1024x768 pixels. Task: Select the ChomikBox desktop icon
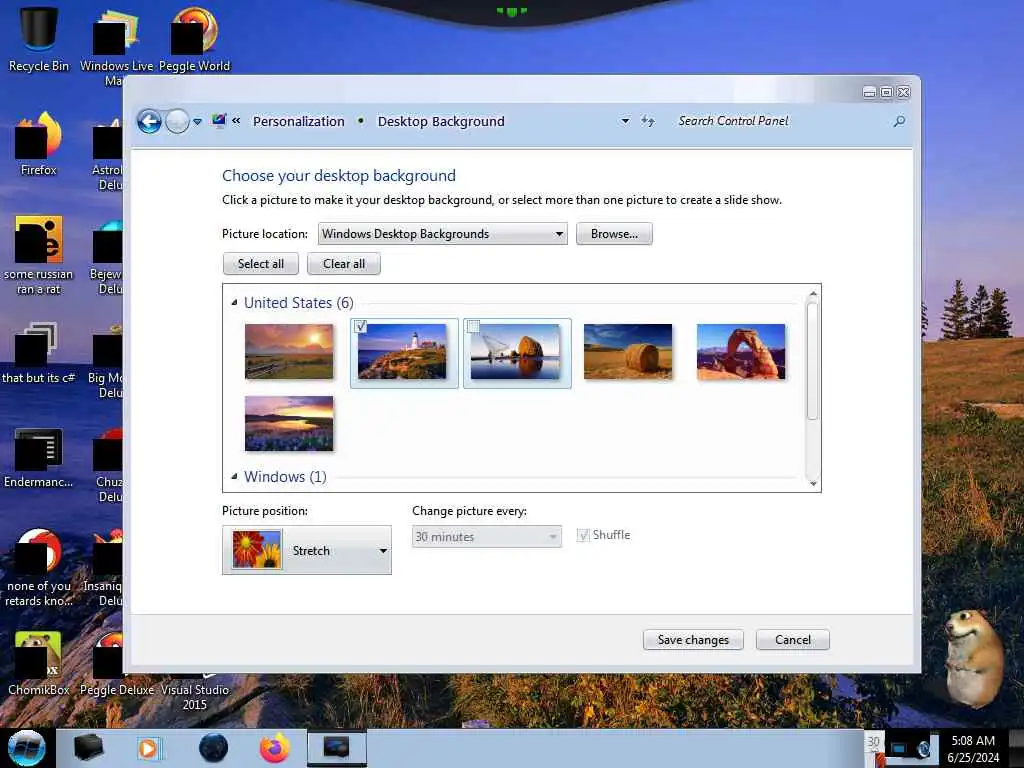point(39,663)
